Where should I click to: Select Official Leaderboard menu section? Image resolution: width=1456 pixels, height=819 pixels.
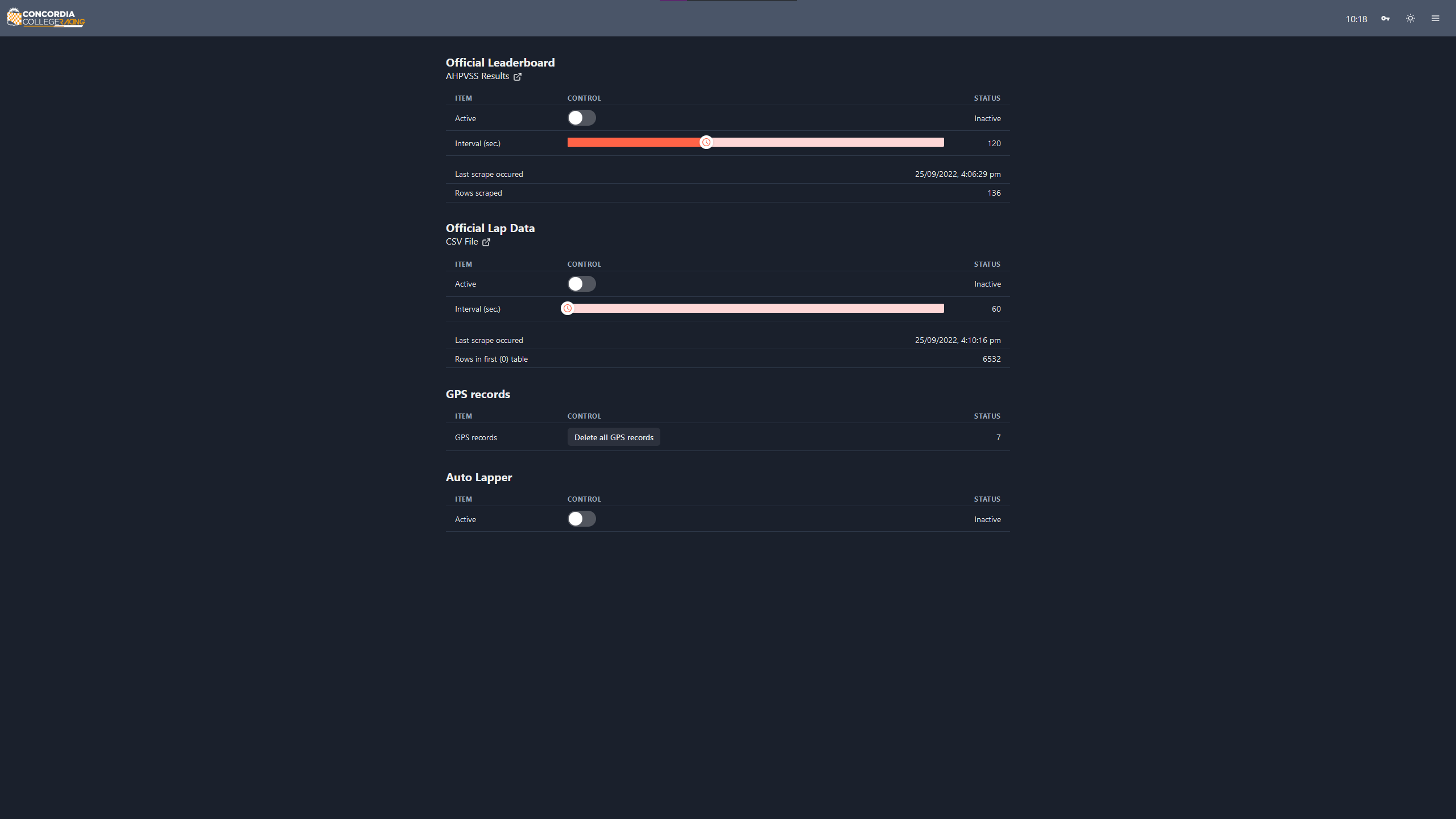click(500, 62)
